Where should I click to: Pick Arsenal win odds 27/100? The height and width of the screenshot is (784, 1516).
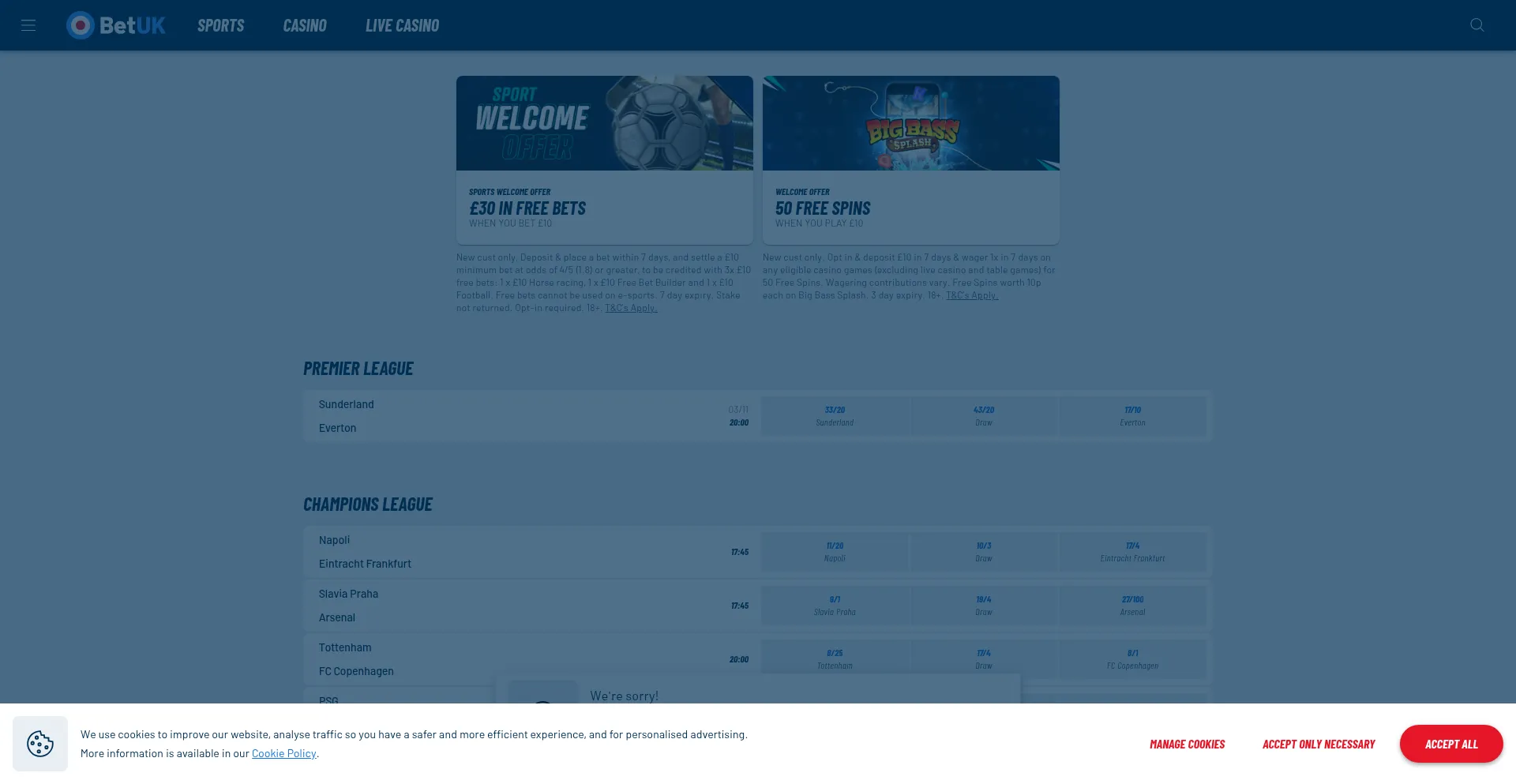(1131, 606)
